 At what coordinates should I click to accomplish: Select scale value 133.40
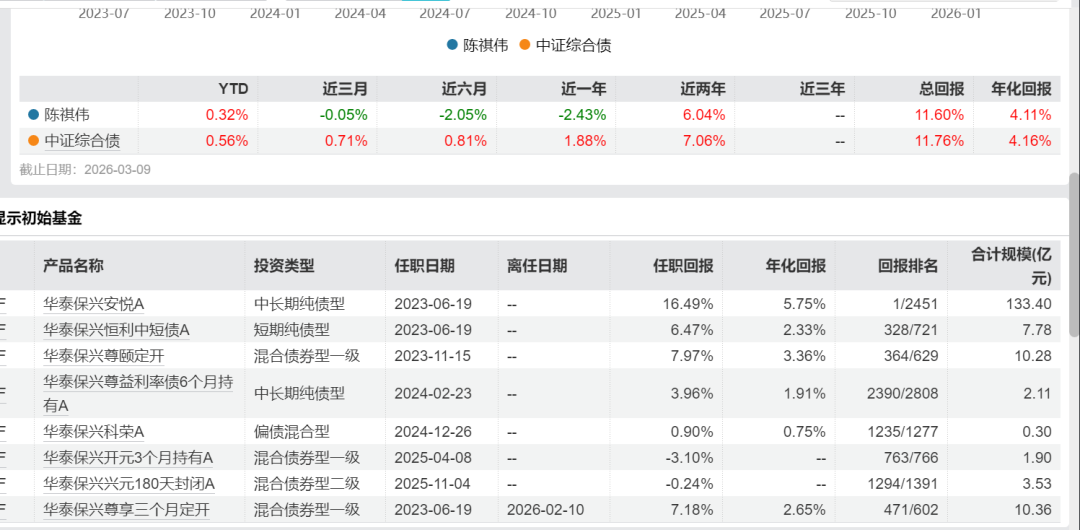tap(1031, 304)
